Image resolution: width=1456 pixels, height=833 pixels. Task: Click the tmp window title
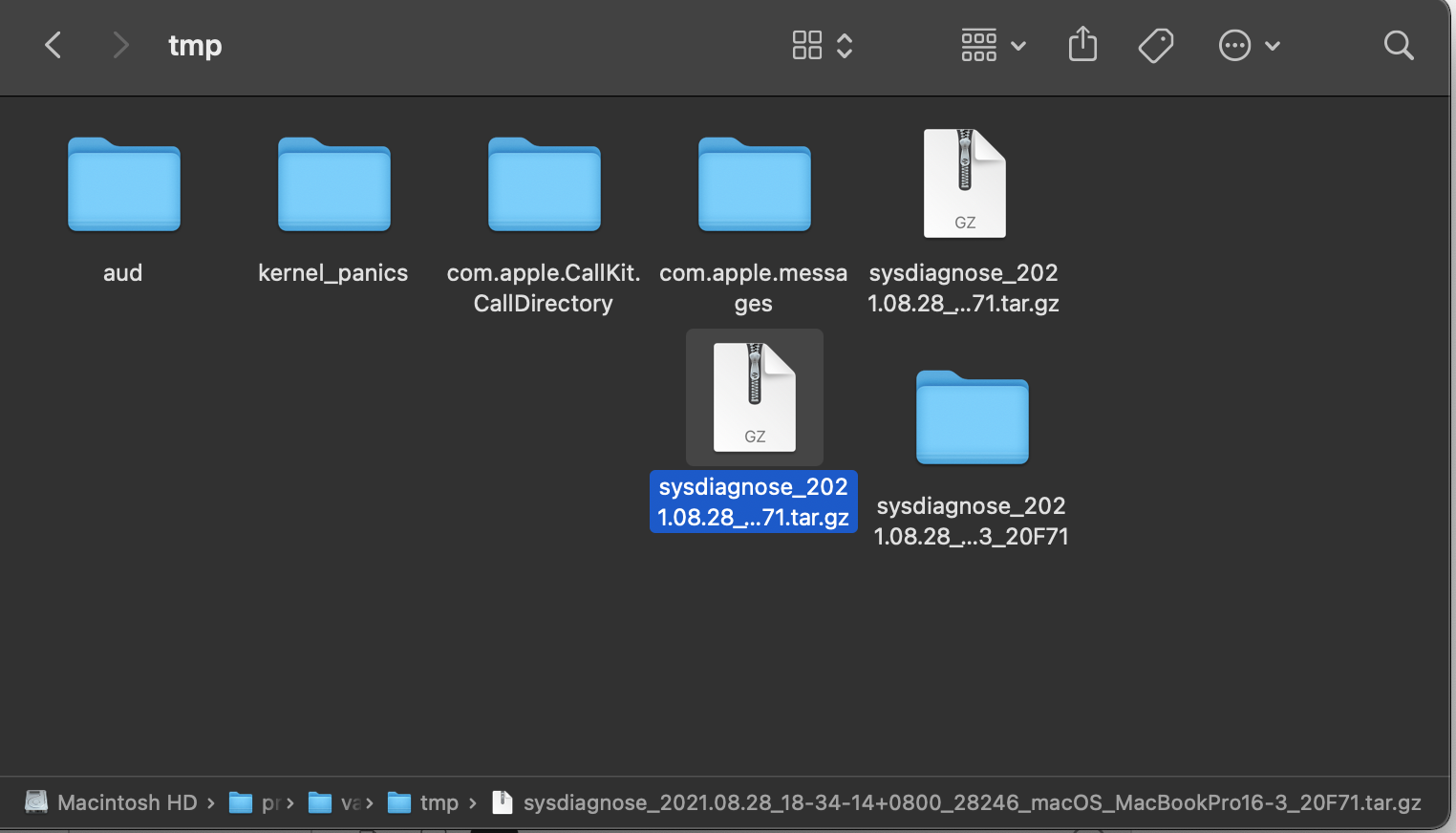pyautogui.click(x=195, y=45)
